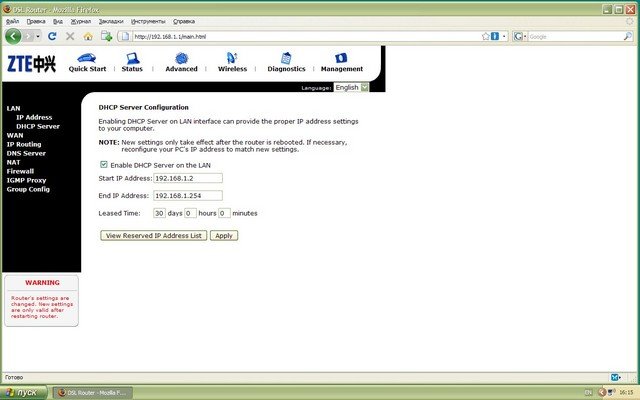Image resolution: width=640 pixels, height=400 pixels.
Task: Click the Windows Пуск start button
Action: pos(22,392)
